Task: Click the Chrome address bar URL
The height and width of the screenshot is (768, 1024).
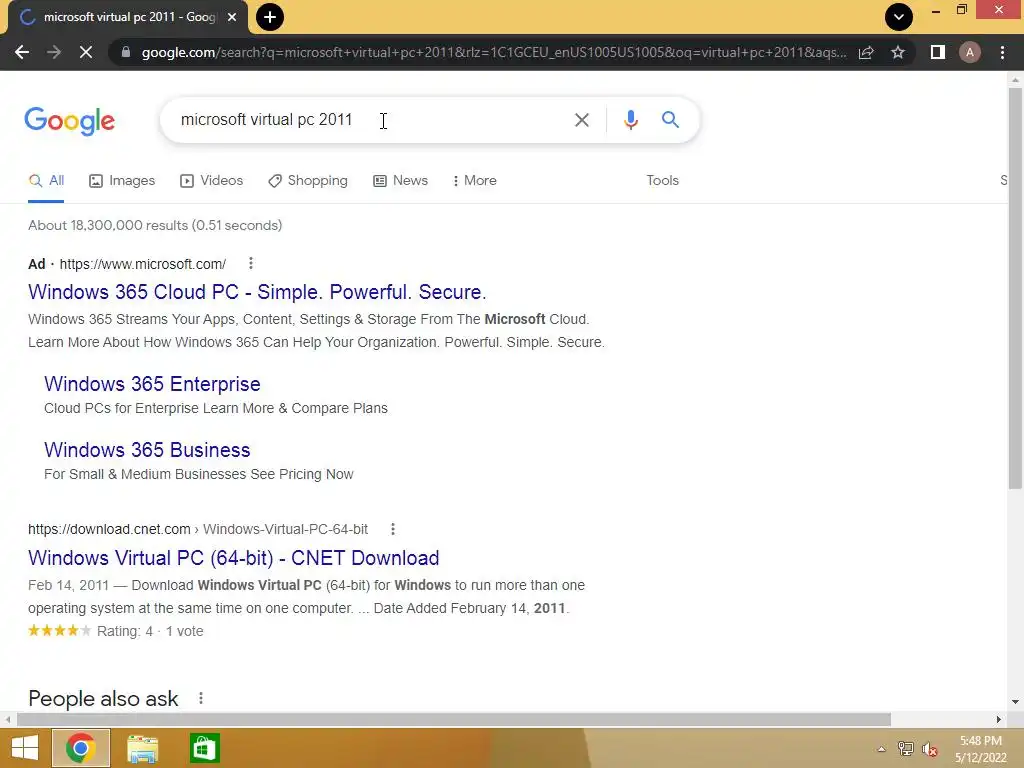Action: [494, 52]
